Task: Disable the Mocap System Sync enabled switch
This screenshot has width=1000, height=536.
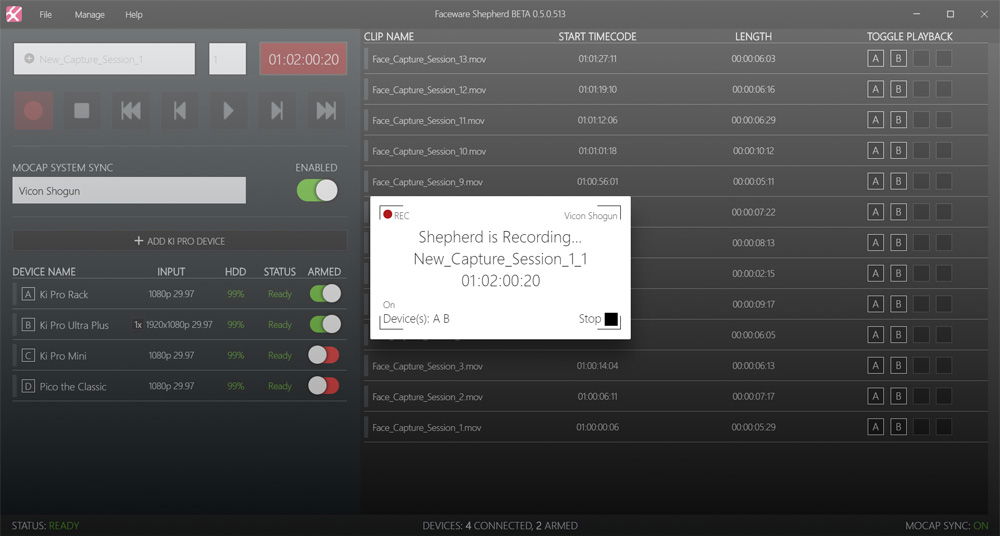Action: [317, 190]
